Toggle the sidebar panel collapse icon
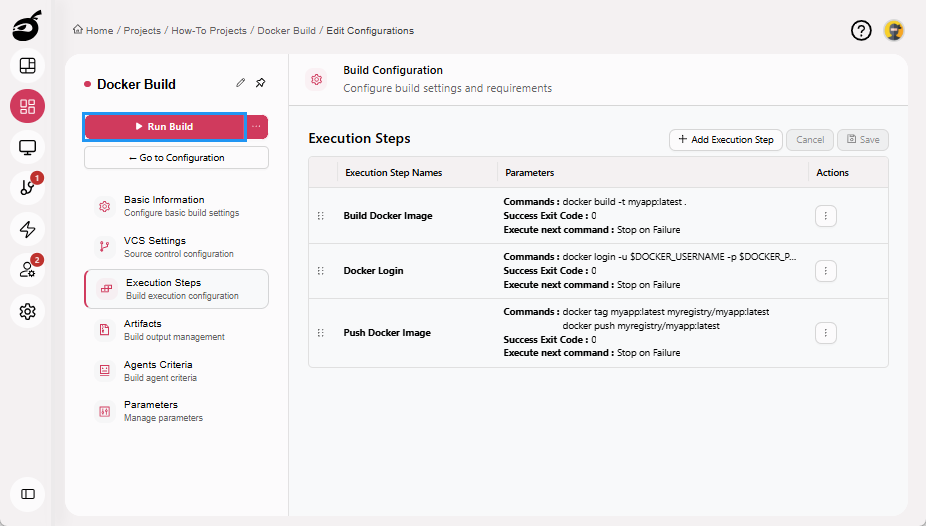Screen dimensions: 926x526 click(27, 494)
